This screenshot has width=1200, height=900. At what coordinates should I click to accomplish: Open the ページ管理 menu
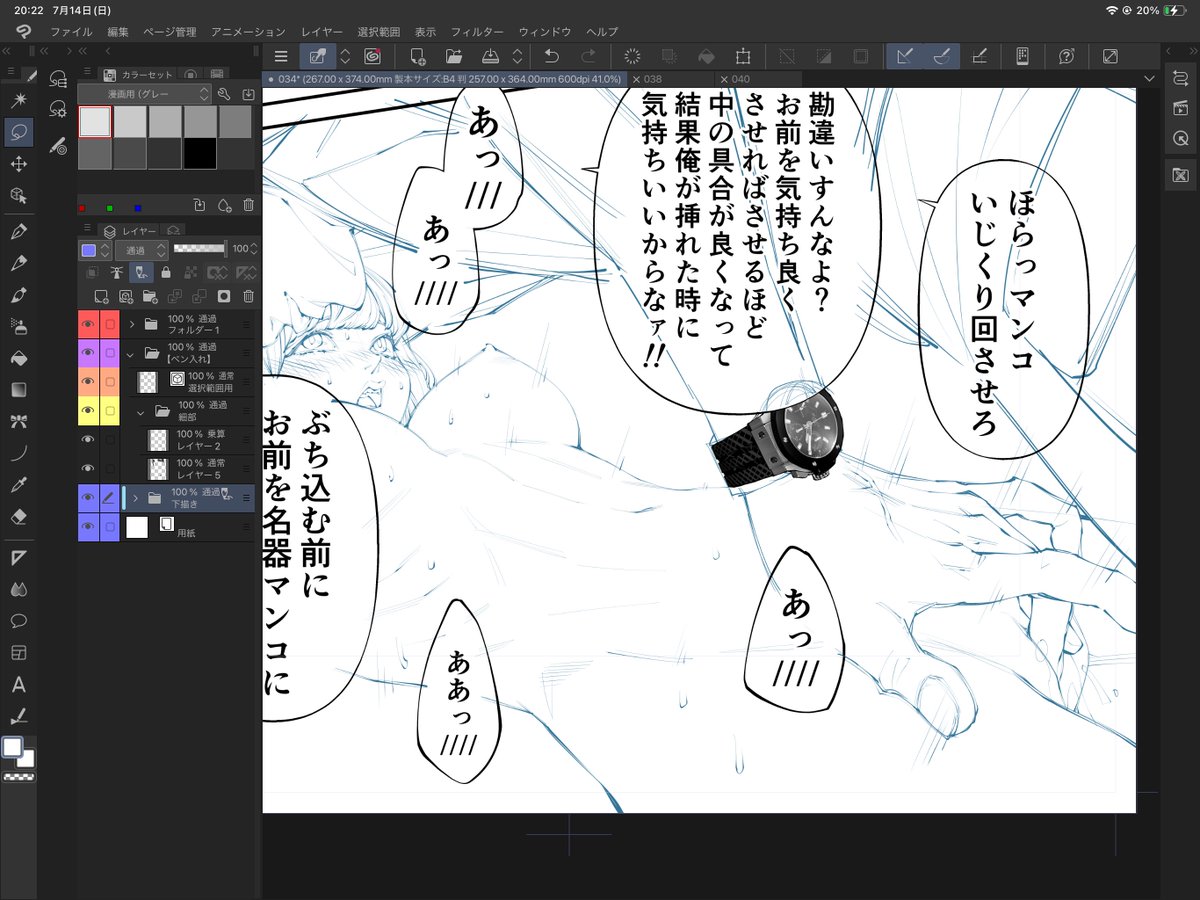(x=169, y=32)
